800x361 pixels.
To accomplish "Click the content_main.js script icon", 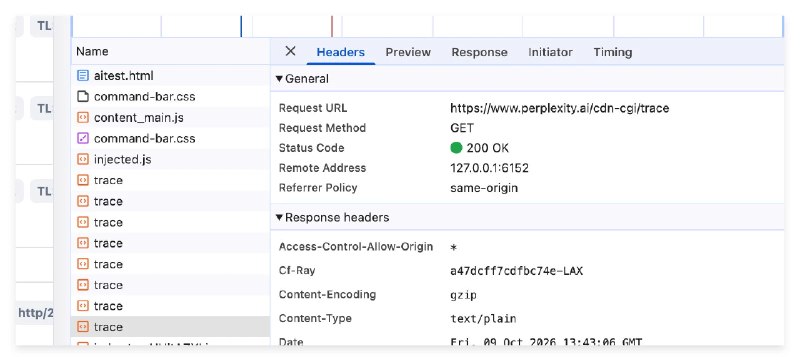I will [x=82, y=118].
